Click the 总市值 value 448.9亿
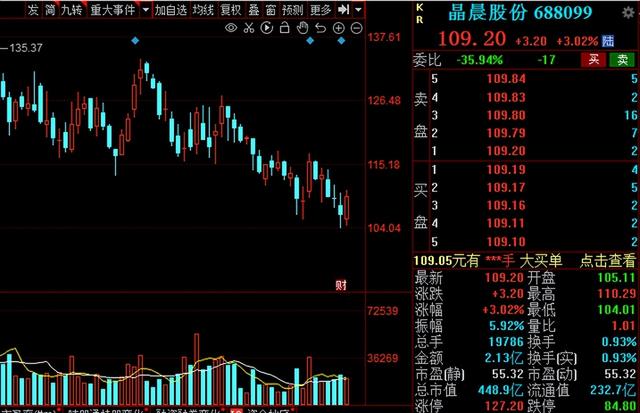The width and height of the screenshot is (640, 413). (x=501, y=390)
